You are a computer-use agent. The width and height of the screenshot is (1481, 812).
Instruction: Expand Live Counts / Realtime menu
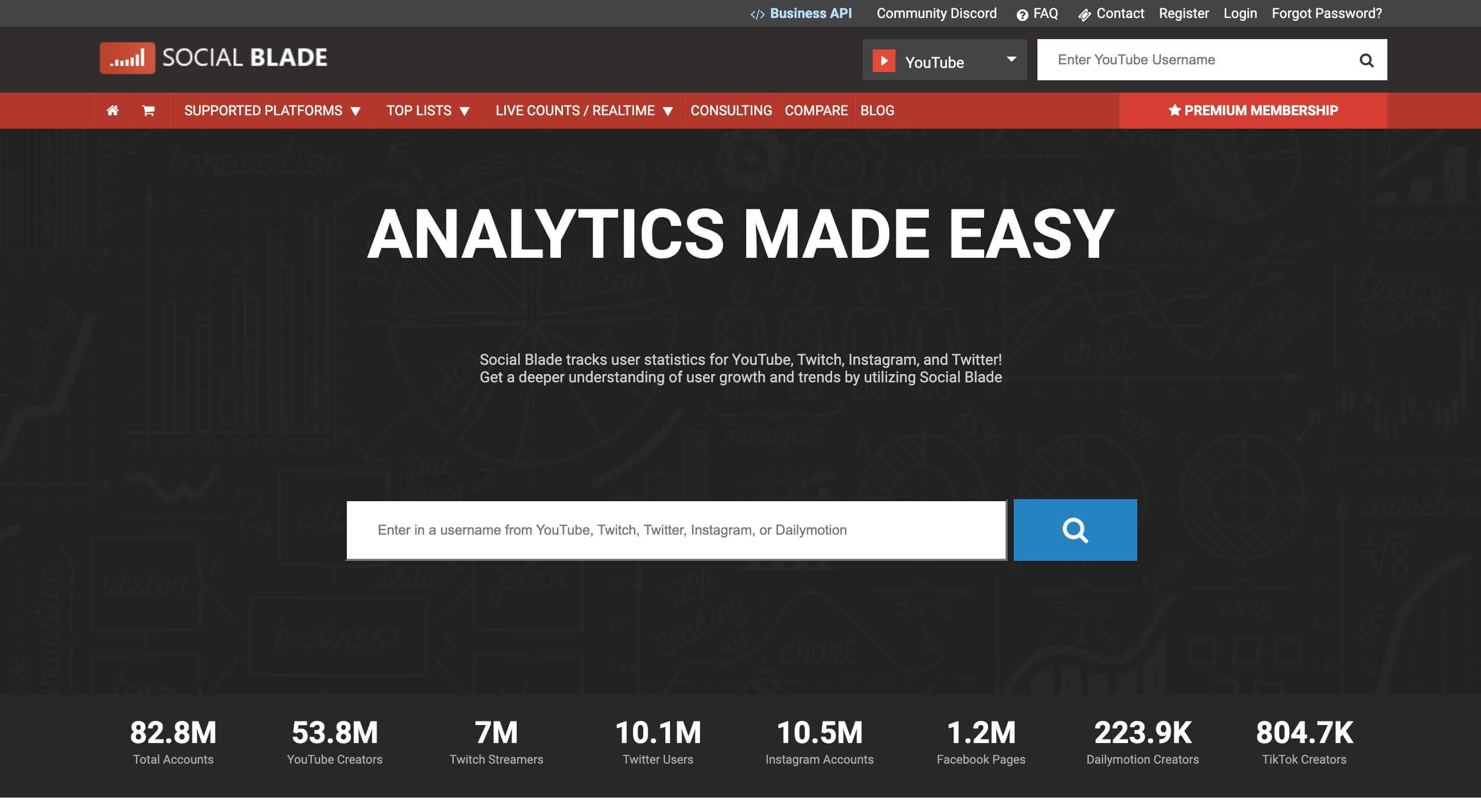(x=583, y=111)
